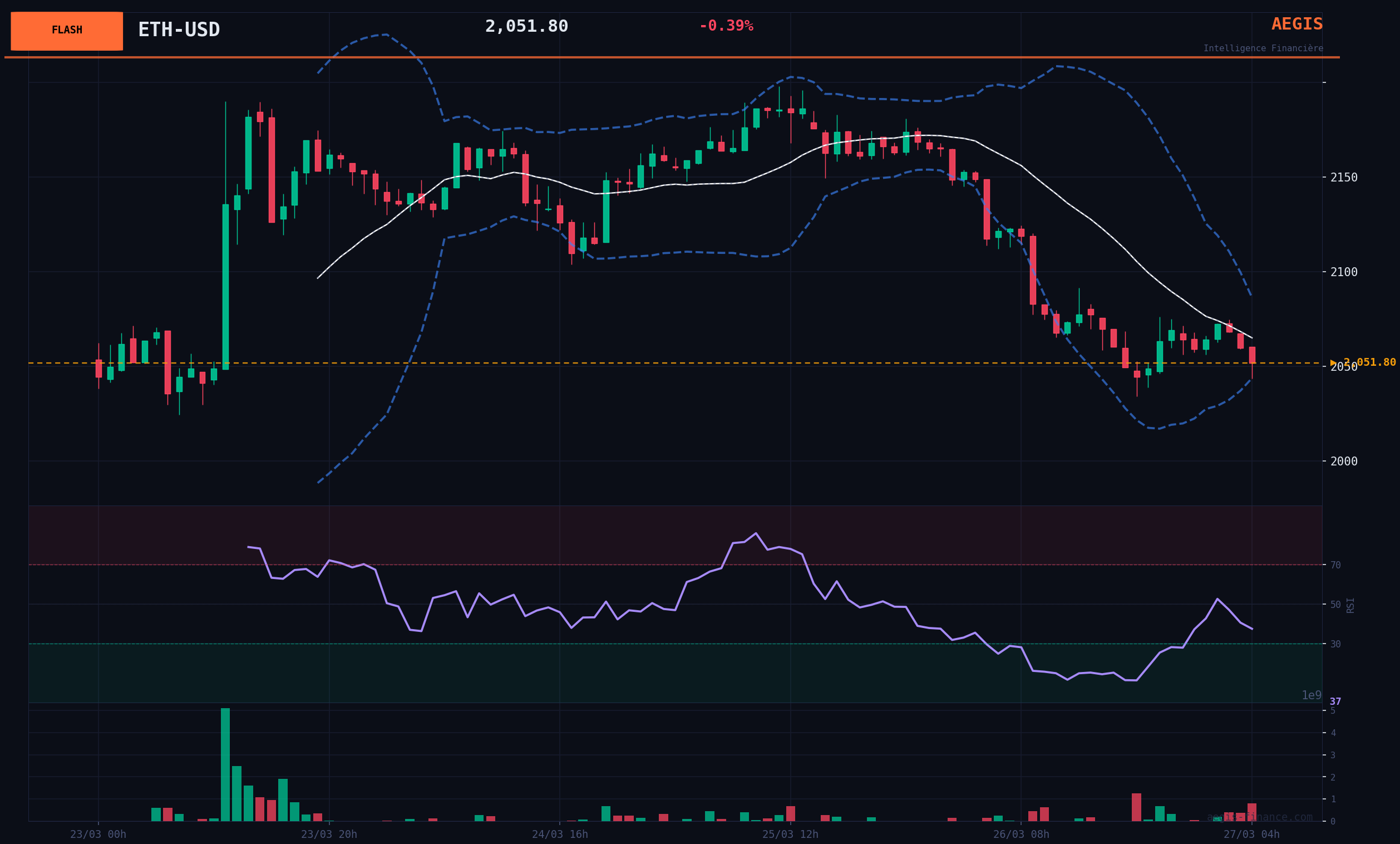Click the orange FLASH badge
The height and width of the screenshot is (844, 1400).
(66, 31)
